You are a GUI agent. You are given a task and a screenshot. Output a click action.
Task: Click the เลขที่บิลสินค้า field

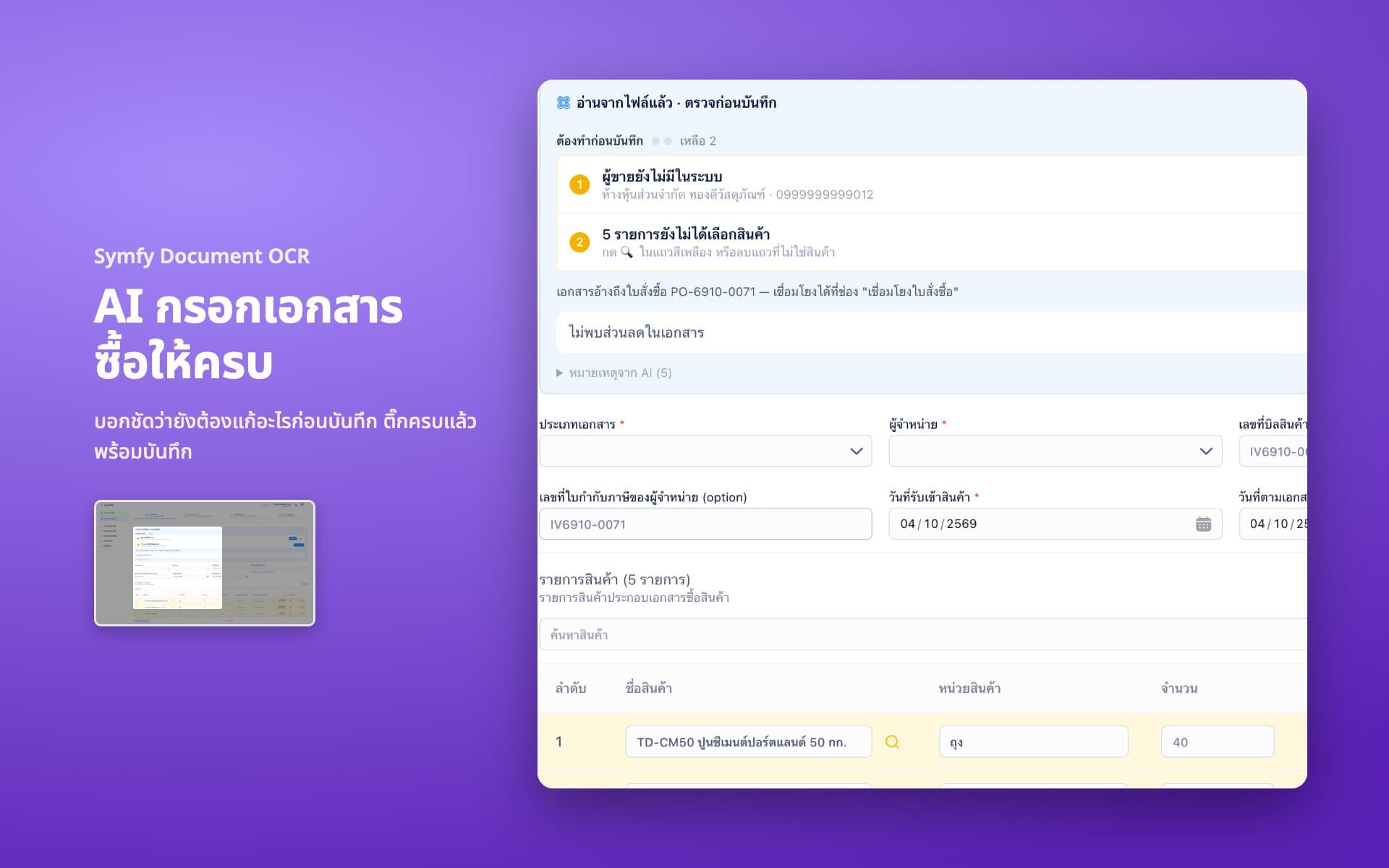tap(1273, 451)
